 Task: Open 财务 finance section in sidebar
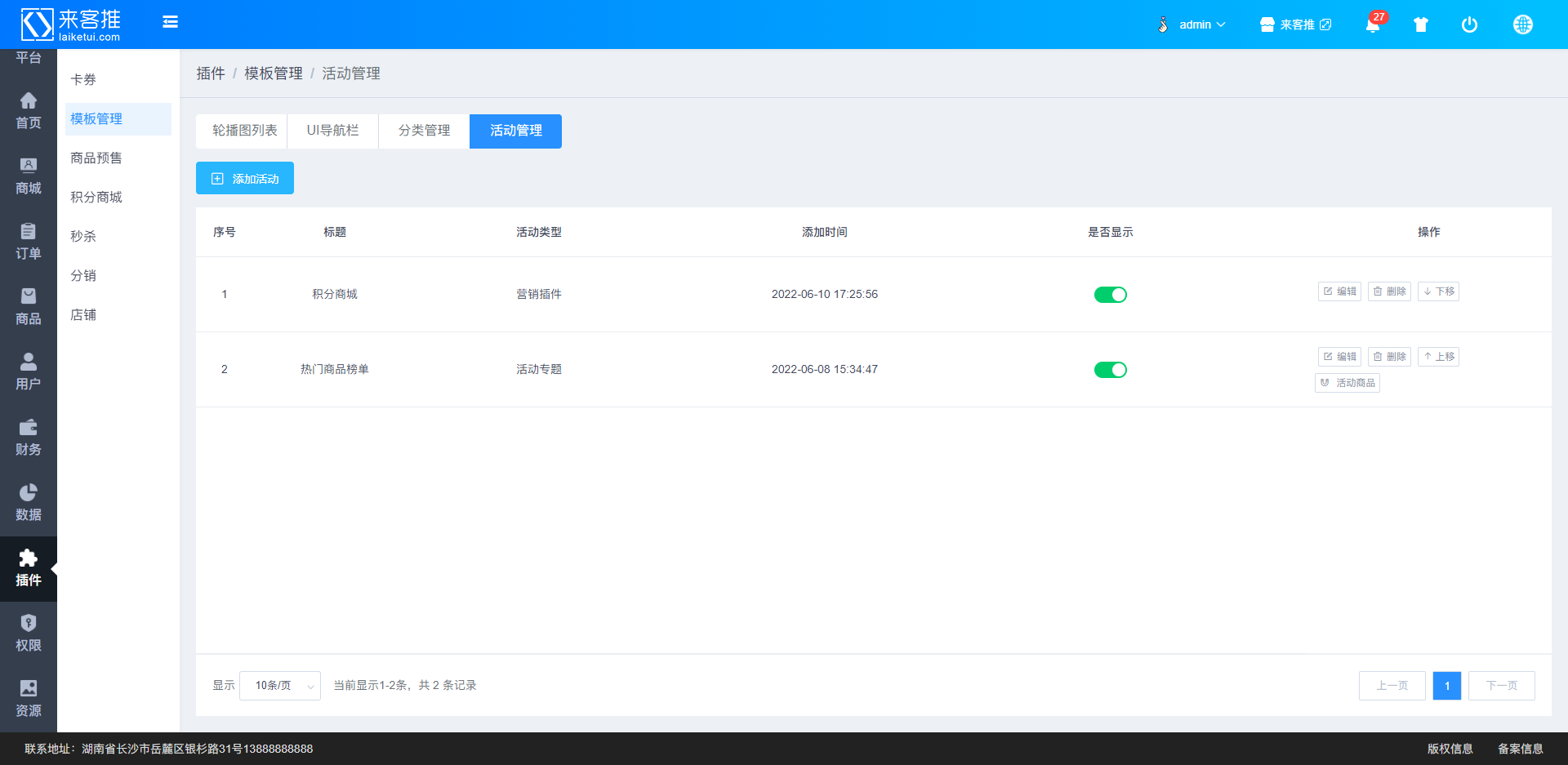coord(29,438)
